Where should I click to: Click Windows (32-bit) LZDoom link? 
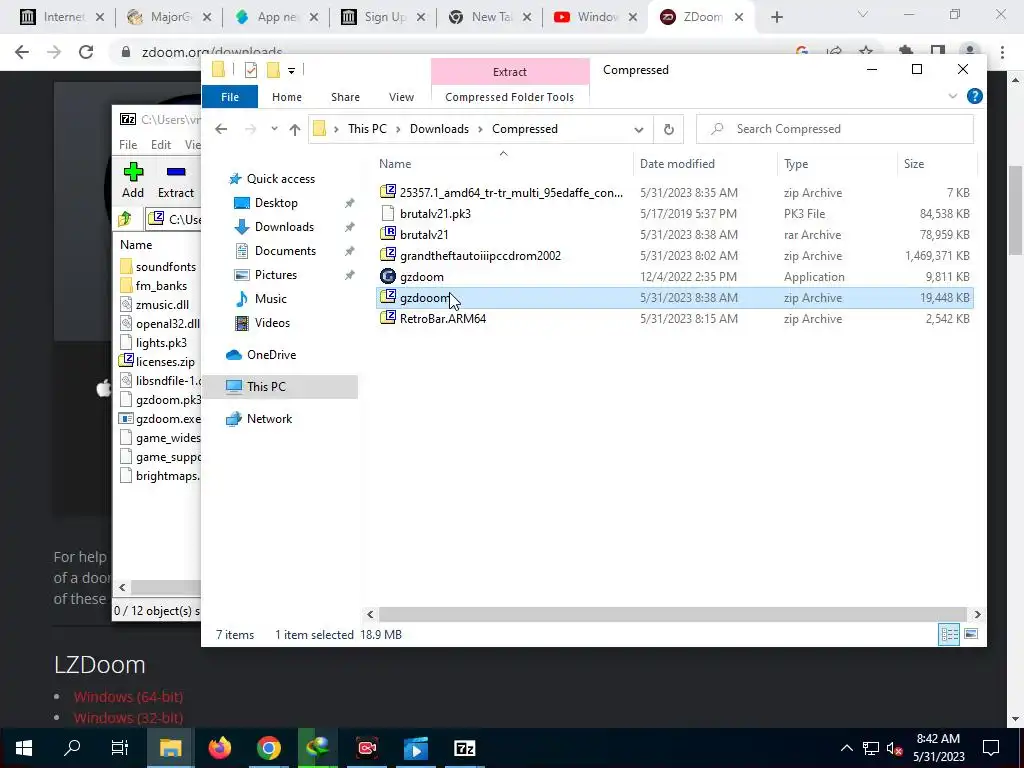click(x=128, y=718)
